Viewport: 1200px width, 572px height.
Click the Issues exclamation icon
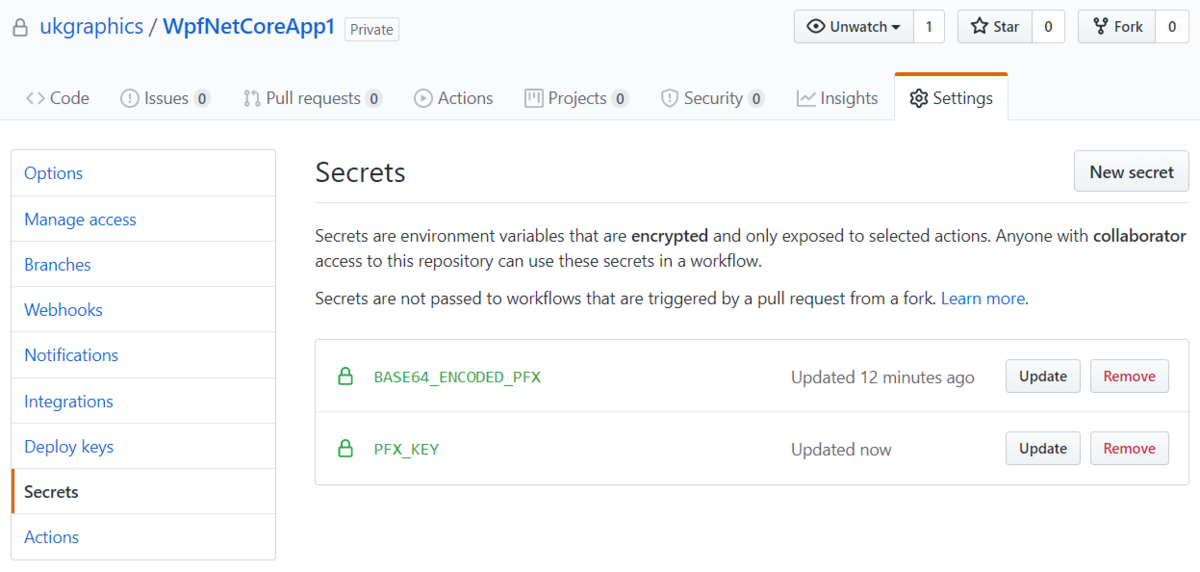coord(130,98)
